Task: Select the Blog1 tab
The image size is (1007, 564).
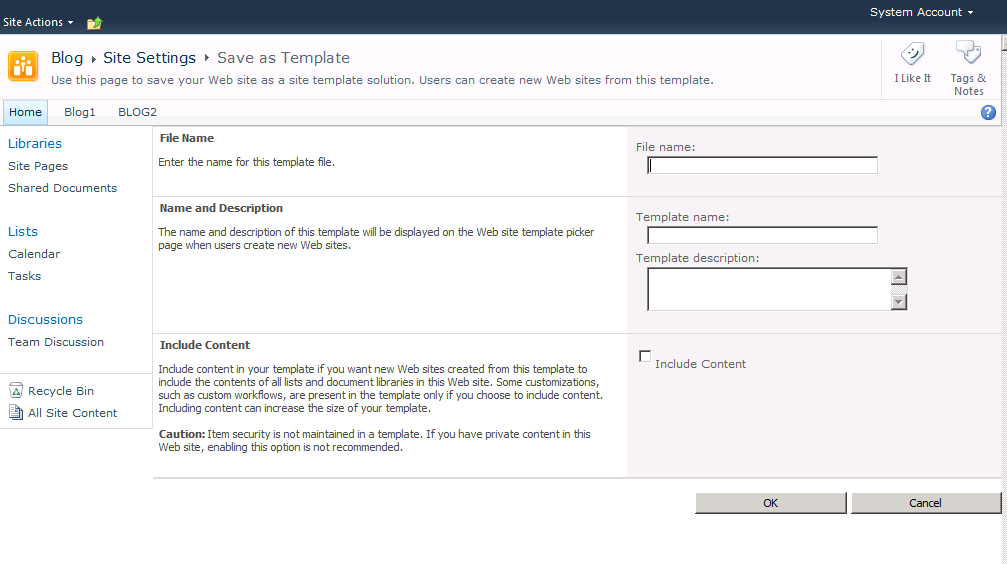Action: (80, 113)
